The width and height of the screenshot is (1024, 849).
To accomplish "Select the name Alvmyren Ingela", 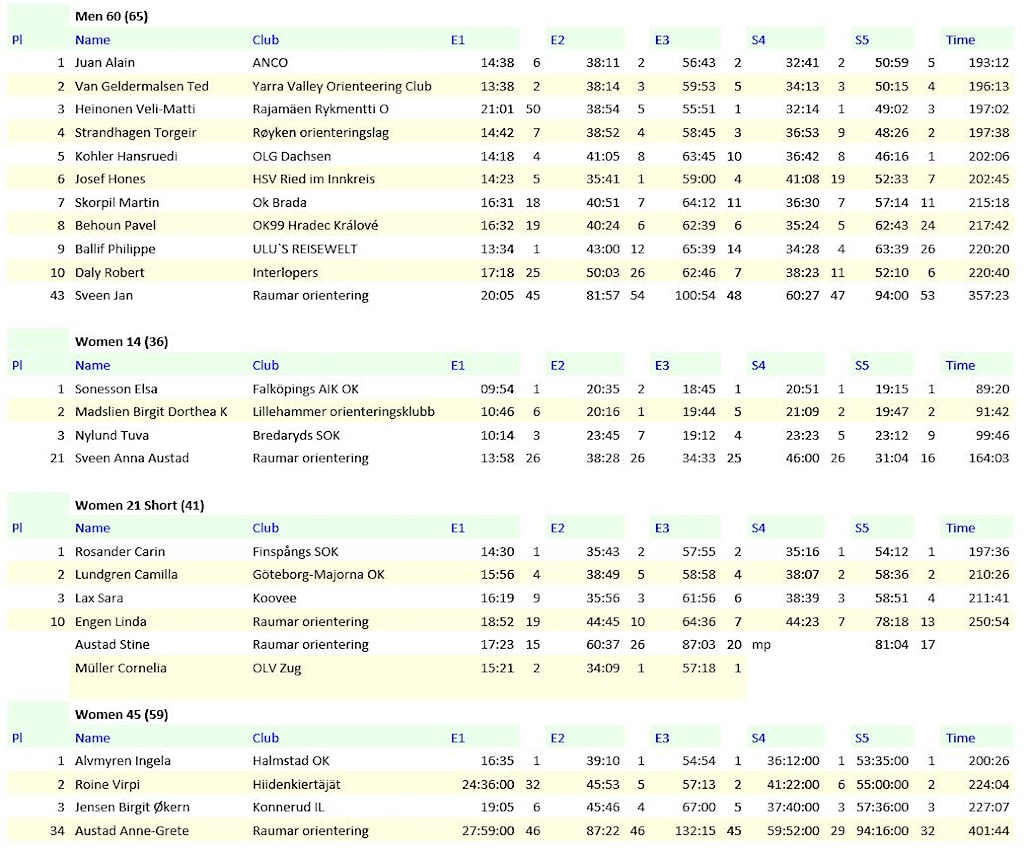I will [x=122, y=761].
